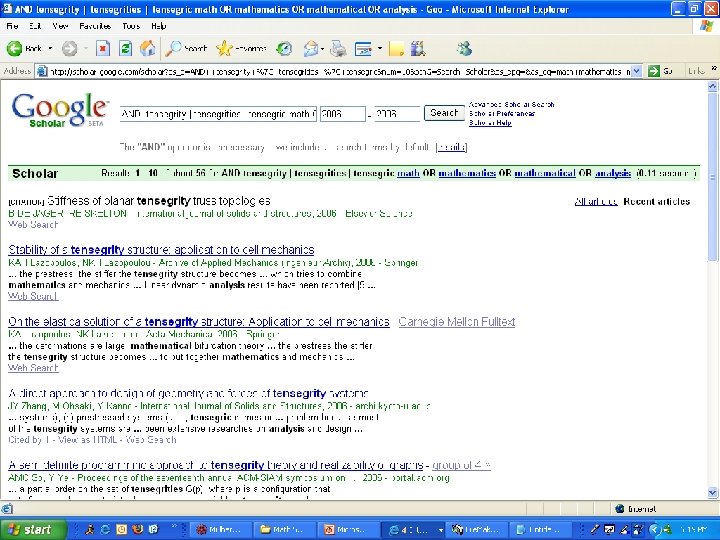Click the page scrollbar up arrow
Viewport: 720px width, 540px height.
click(712, 86)
